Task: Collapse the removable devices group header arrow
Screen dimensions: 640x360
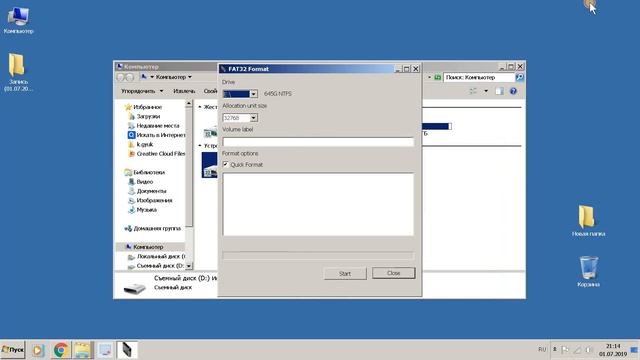Action: point(200,146)
